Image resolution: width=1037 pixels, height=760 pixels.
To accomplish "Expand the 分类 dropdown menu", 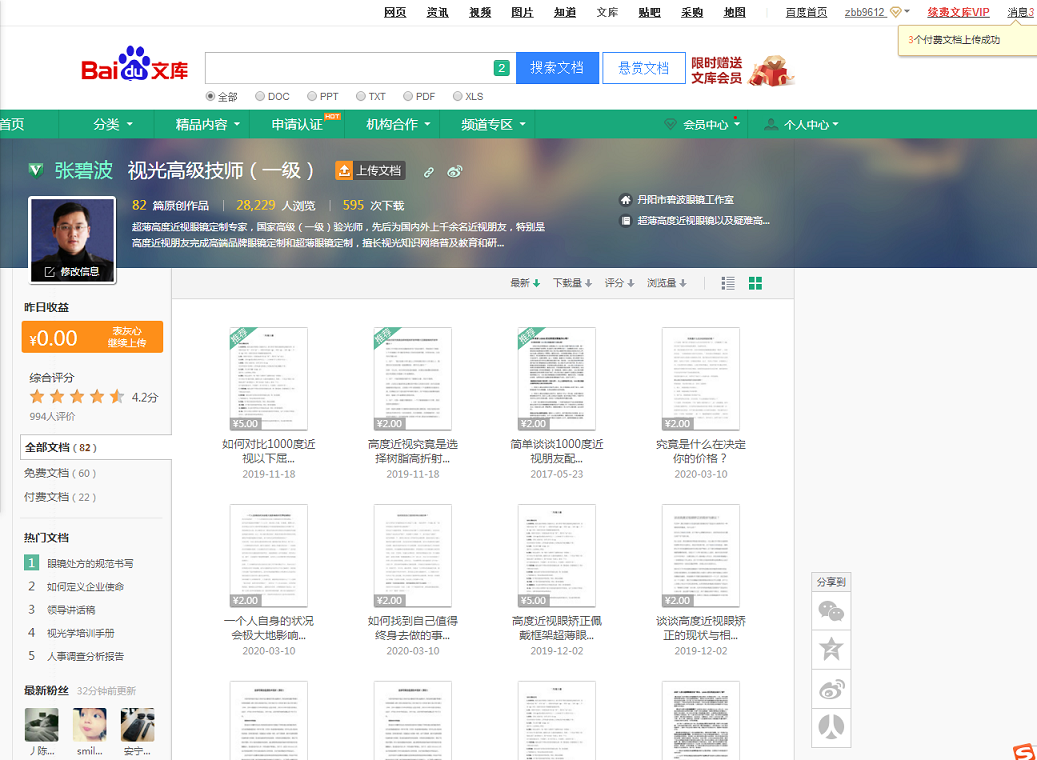I will 113,124.
